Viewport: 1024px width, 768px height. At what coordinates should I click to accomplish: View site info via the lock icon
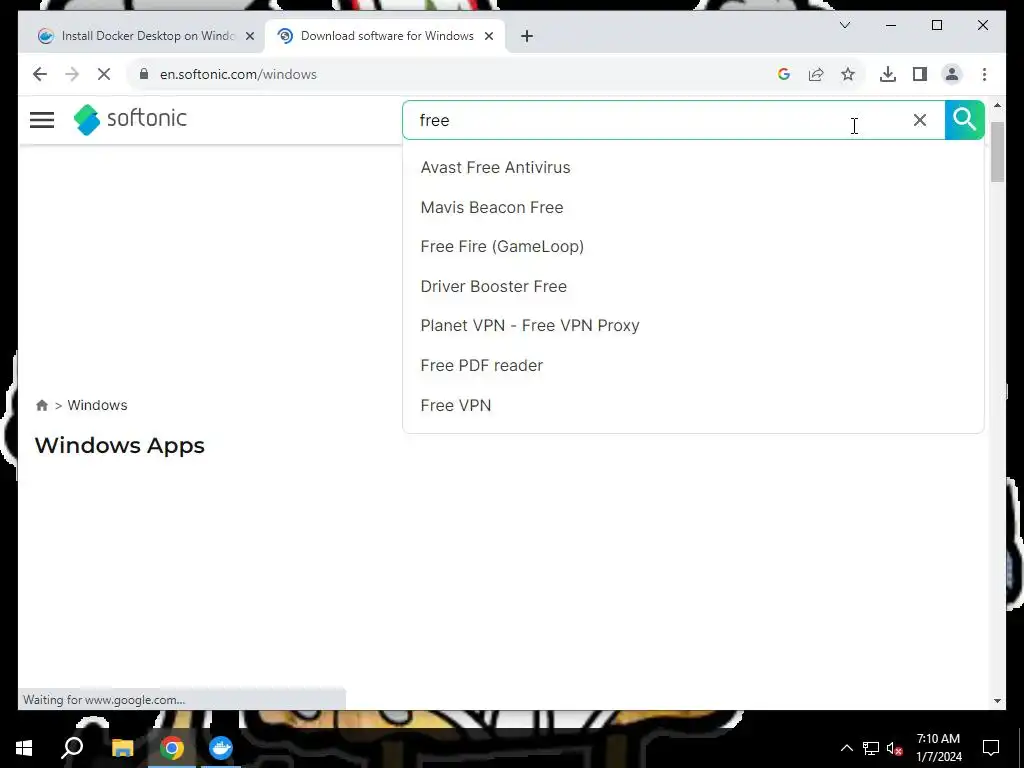144,74
